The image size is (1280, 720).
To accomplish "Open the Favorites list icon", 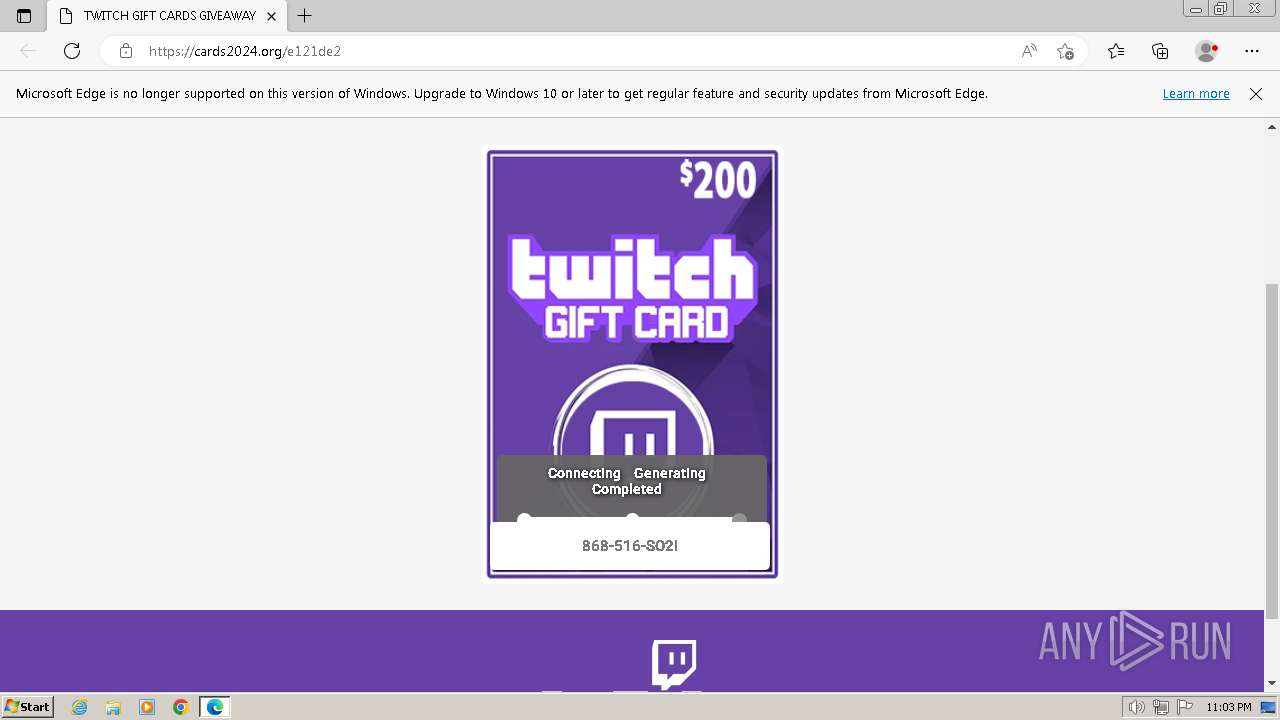I will (x=1116, y=51).
